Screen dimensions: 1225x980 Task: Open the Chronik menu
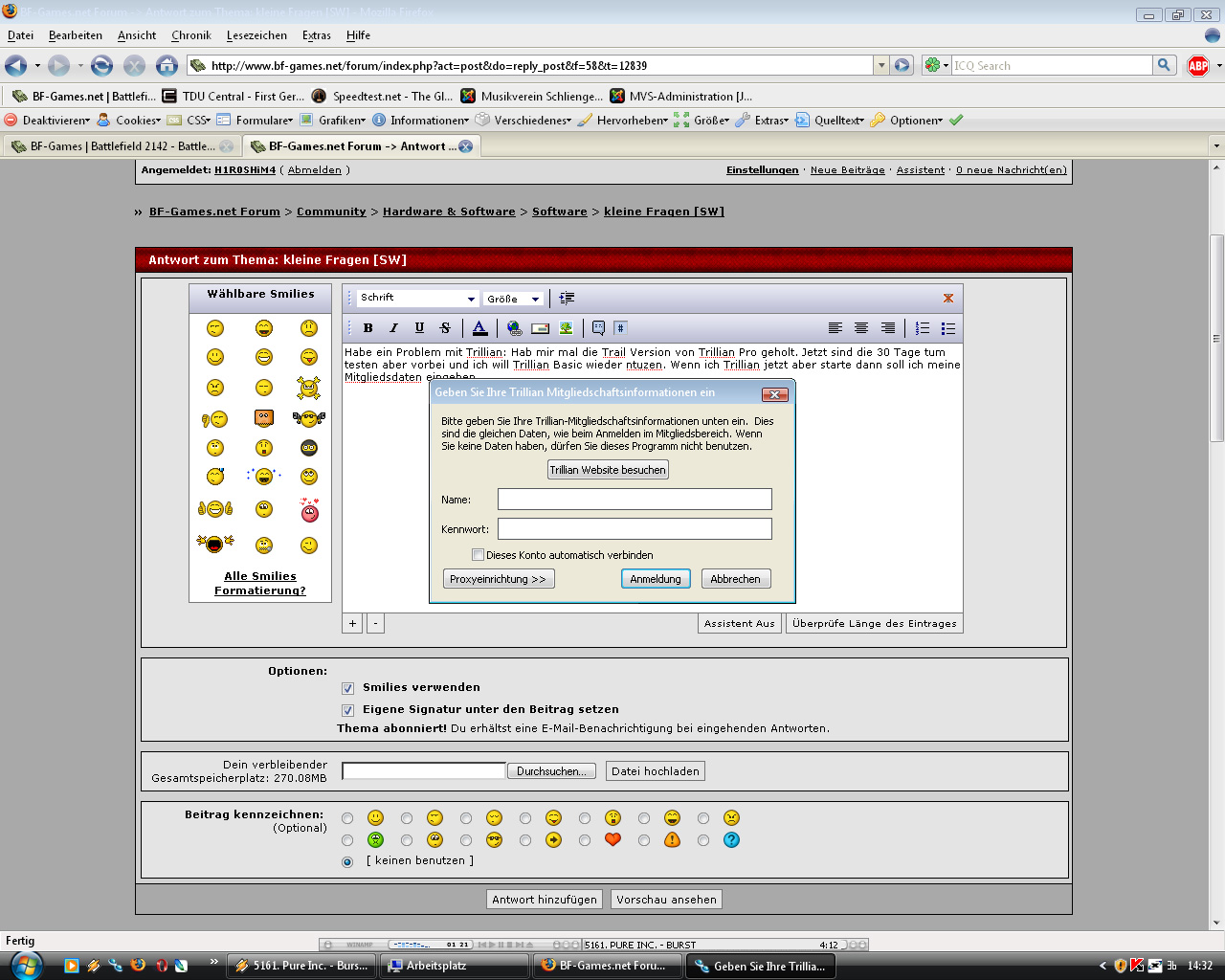pos(191,35)
